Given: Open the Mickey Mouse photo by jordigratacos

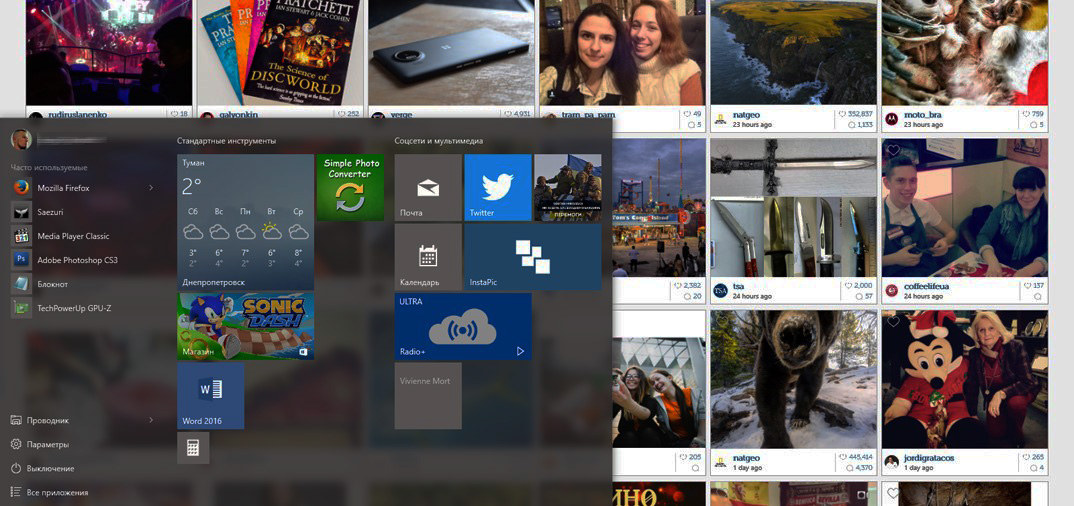Looking at the screenshot, I should coord(965,379).
